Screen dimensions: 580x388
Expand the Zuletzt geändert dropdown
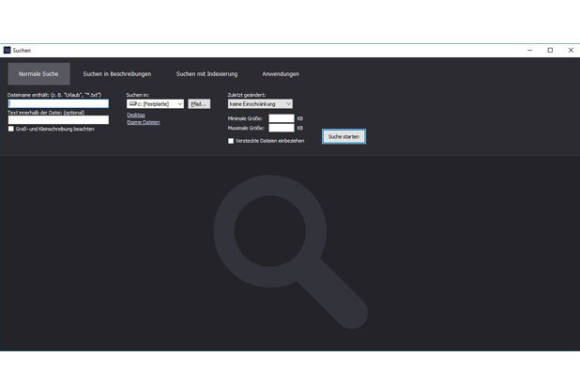coord(260,104)
